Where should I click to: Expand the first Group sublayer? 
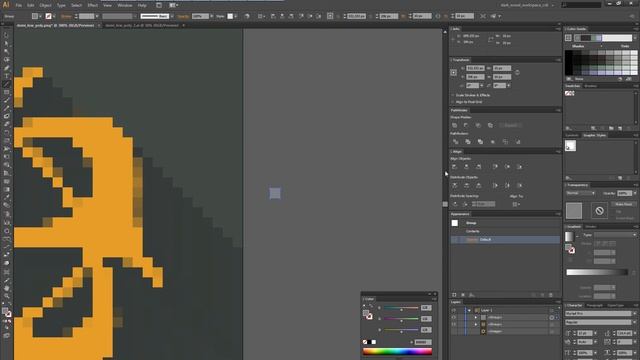pyautogui.click(x=475, y=317)
